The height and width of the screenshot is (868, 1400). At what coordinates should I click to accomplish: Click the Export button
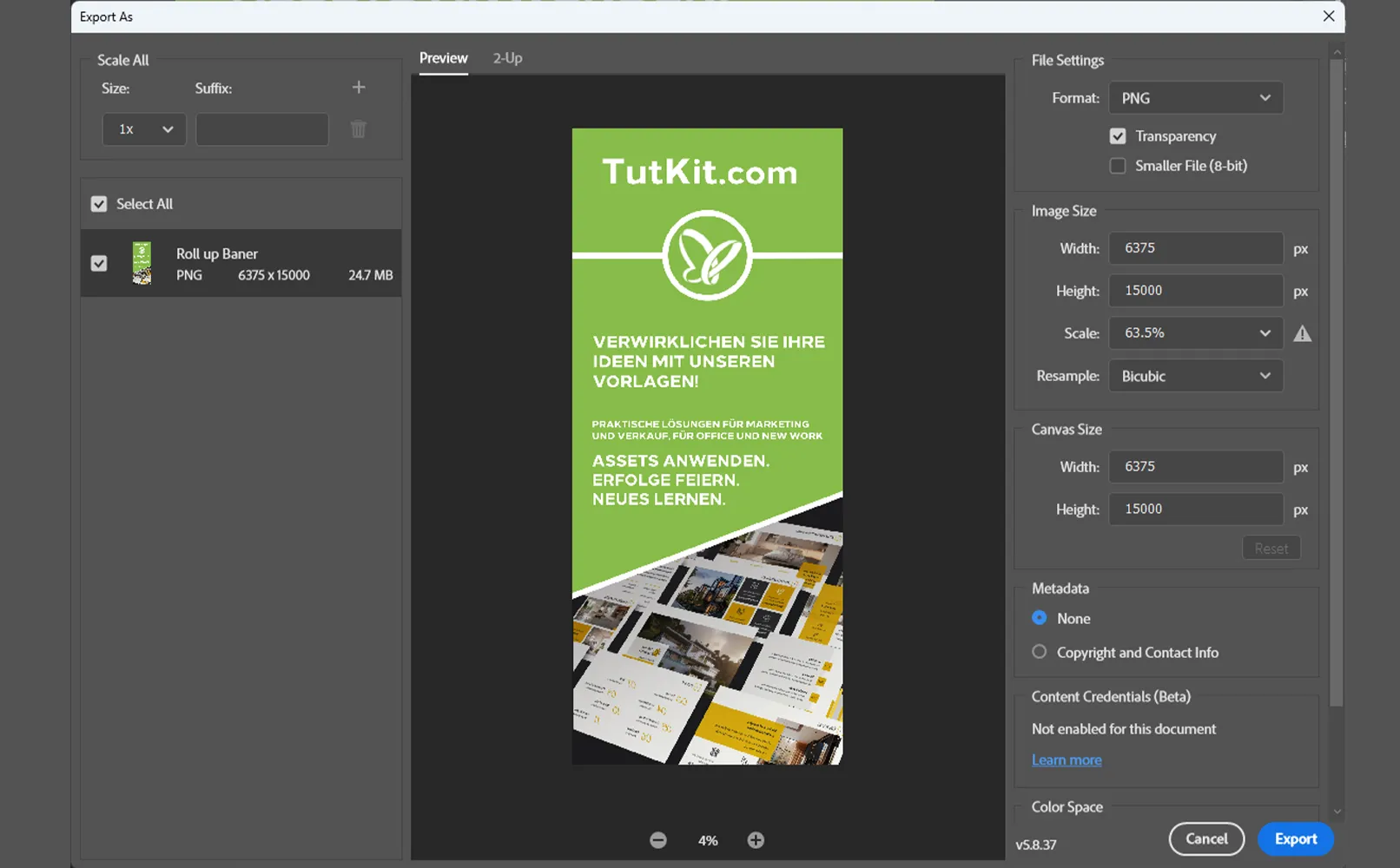tap(1296, 838)
